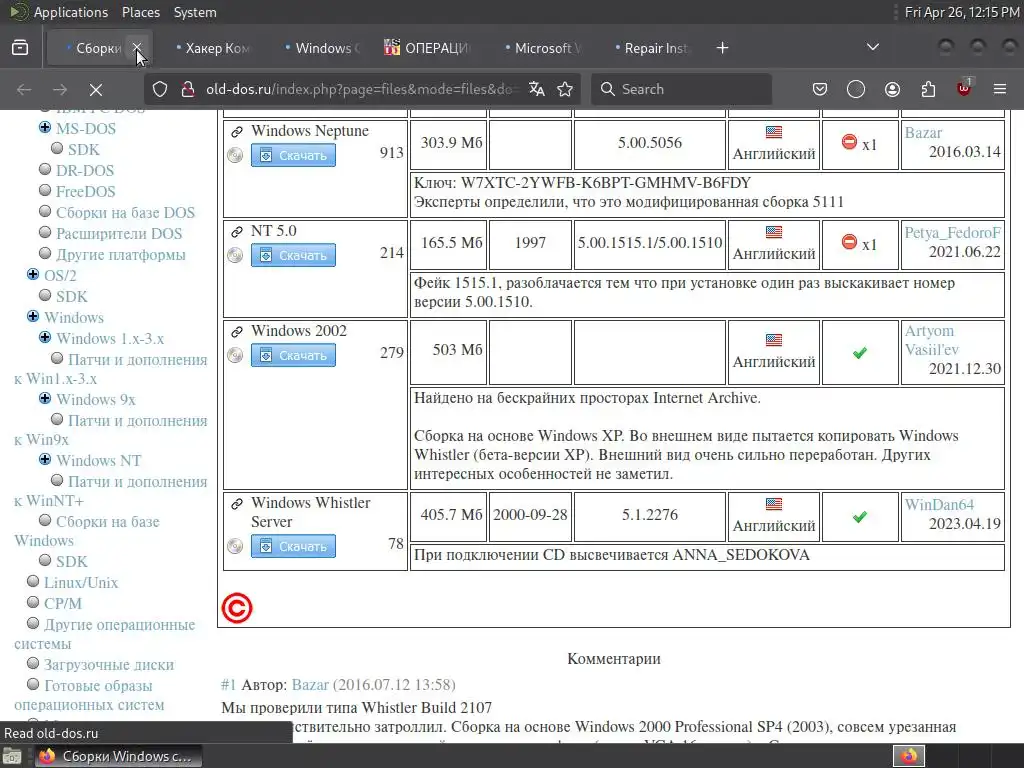This screenshot has width=1024, height=768.
Task: Go back with the back arrow
Action: 24,89
